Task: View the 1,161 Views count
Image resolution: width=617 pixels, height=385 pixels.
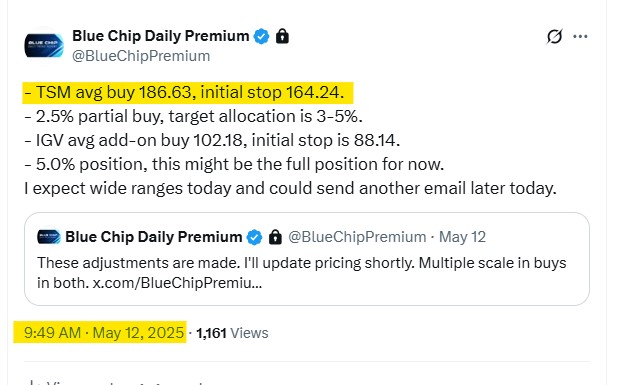Action: [x=232, y=333]
